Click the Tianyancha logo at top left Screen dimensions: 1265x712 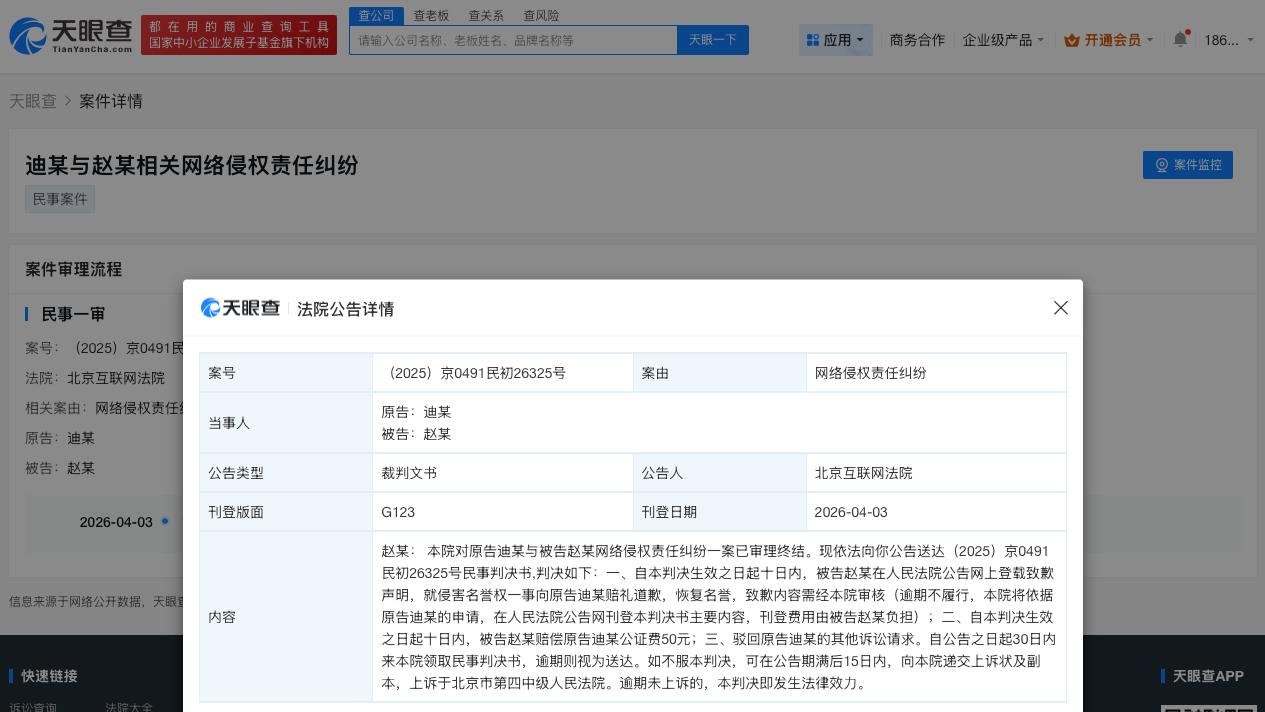70,36
